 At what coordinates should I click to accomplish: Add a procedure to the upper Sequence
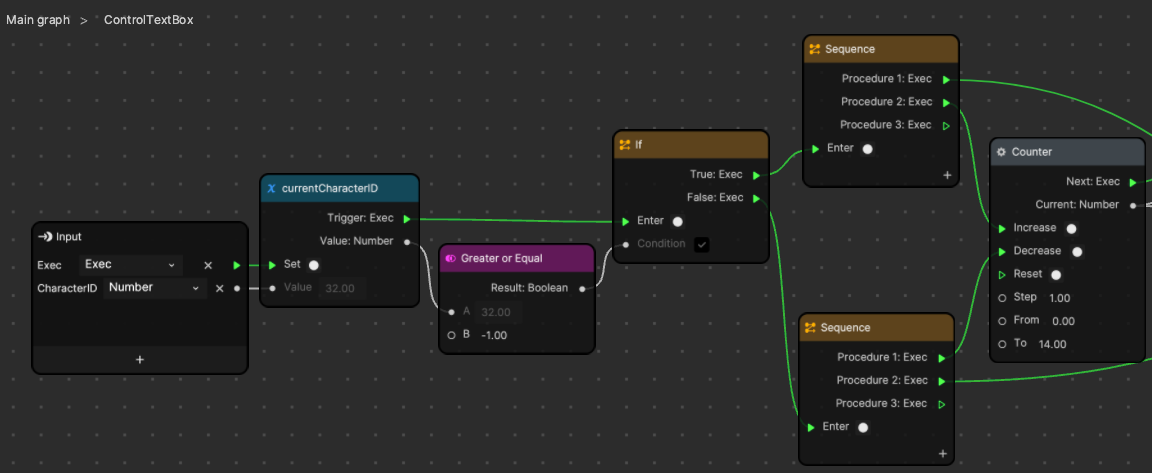(x=946, y=175)
